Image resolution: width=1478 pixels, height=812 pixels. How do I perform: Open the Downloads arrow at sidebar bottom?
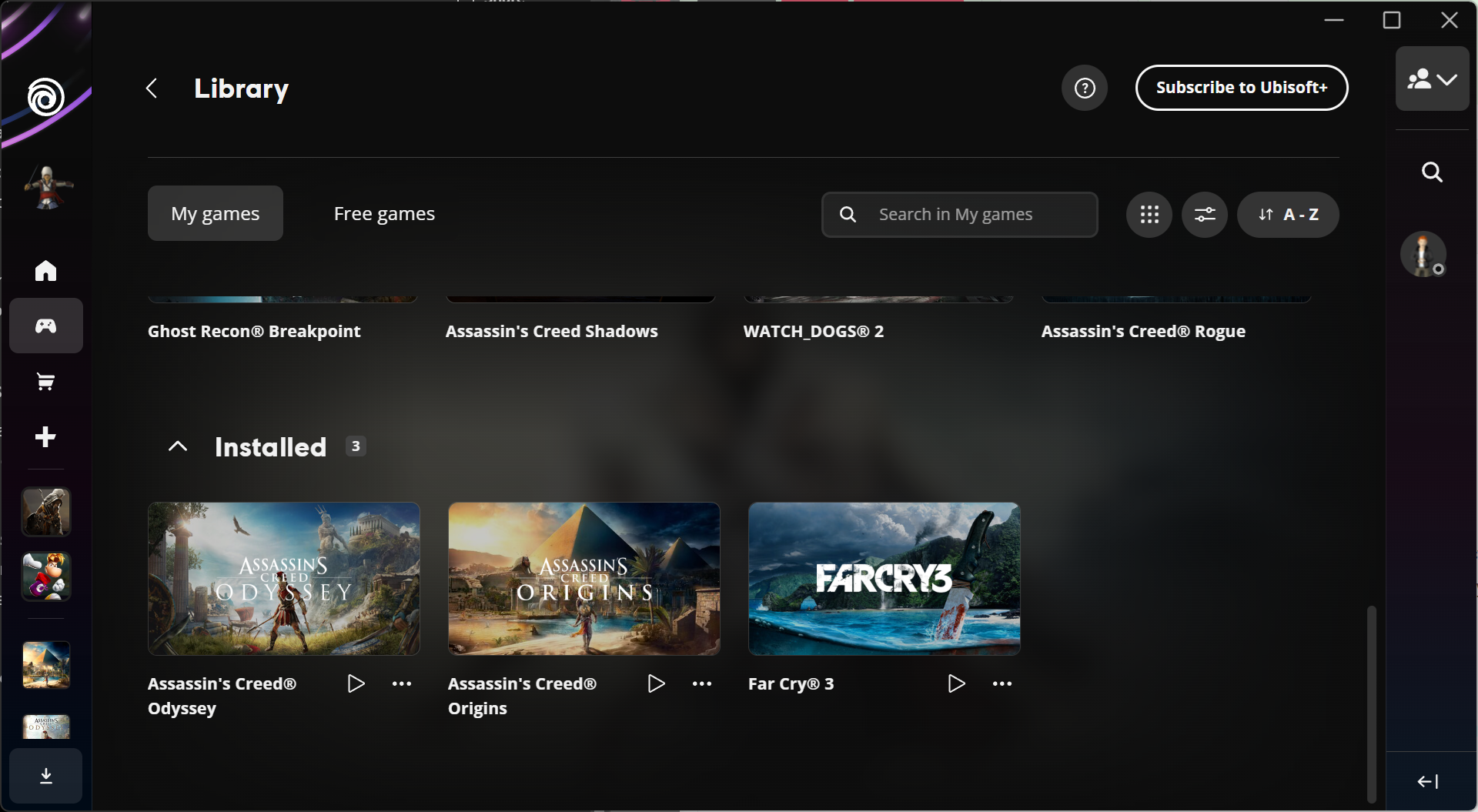click(46, 776)
